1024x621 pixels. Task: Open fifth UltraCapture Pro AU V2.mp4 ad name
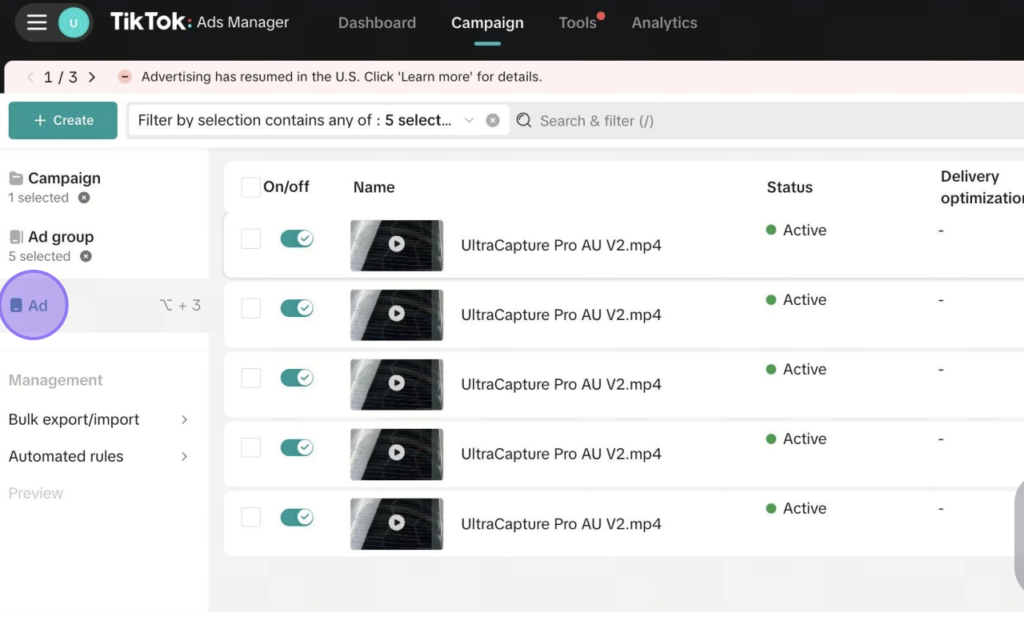tap(561, 524)
